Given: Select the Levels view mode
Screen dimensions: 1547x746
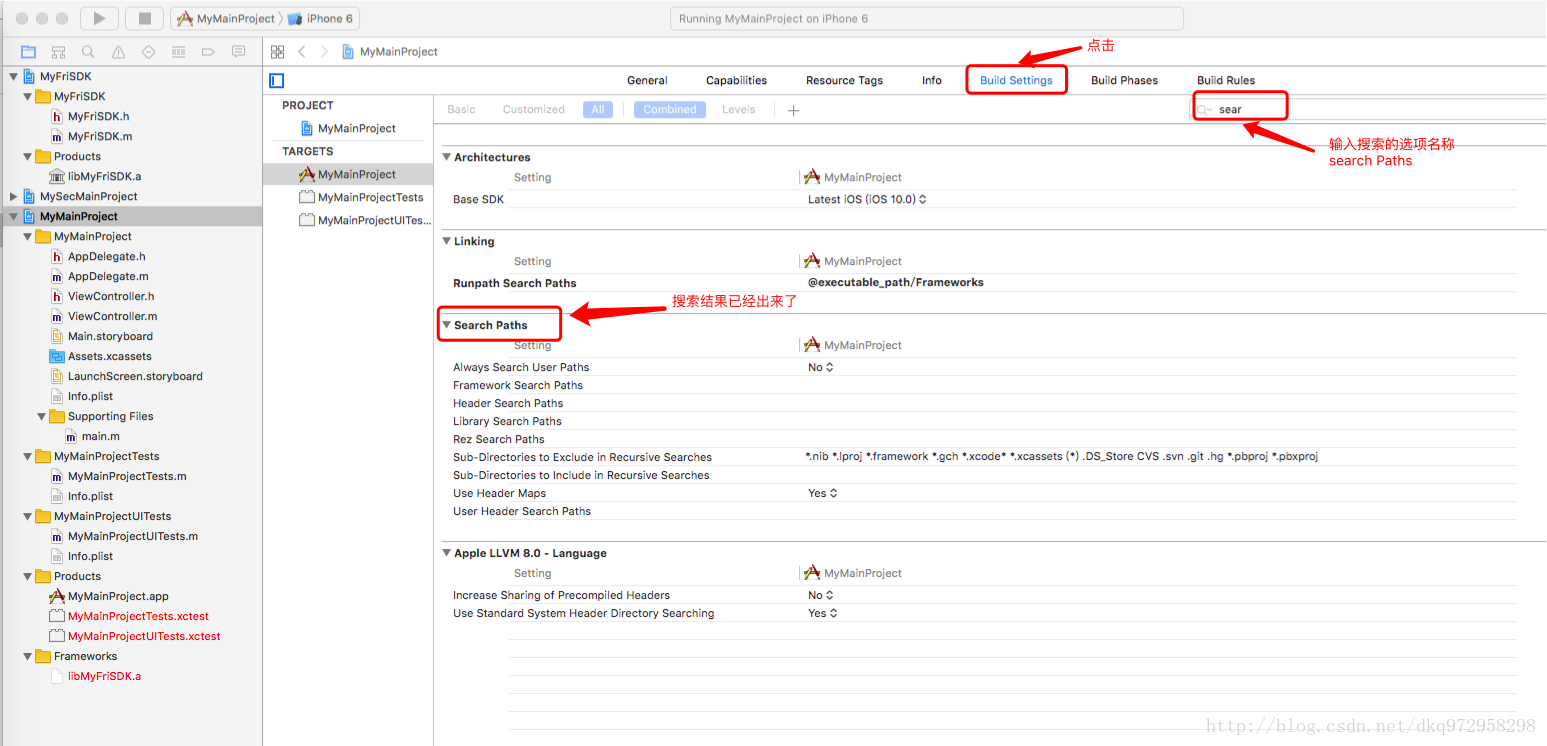Looking at the screenshot, I should pos(739,110).
